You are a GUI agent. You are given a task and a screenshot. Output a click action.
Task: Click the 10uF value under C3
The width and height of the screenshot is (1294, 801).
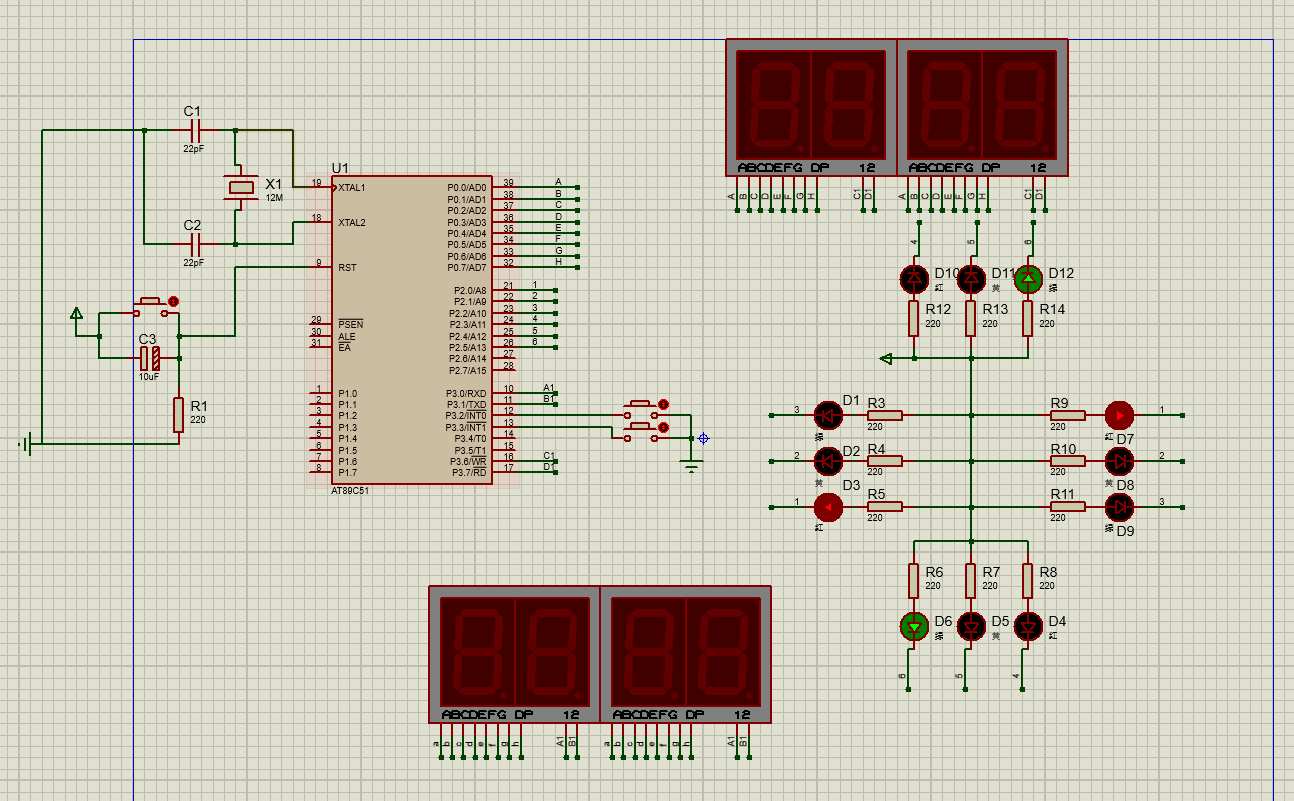149,377
